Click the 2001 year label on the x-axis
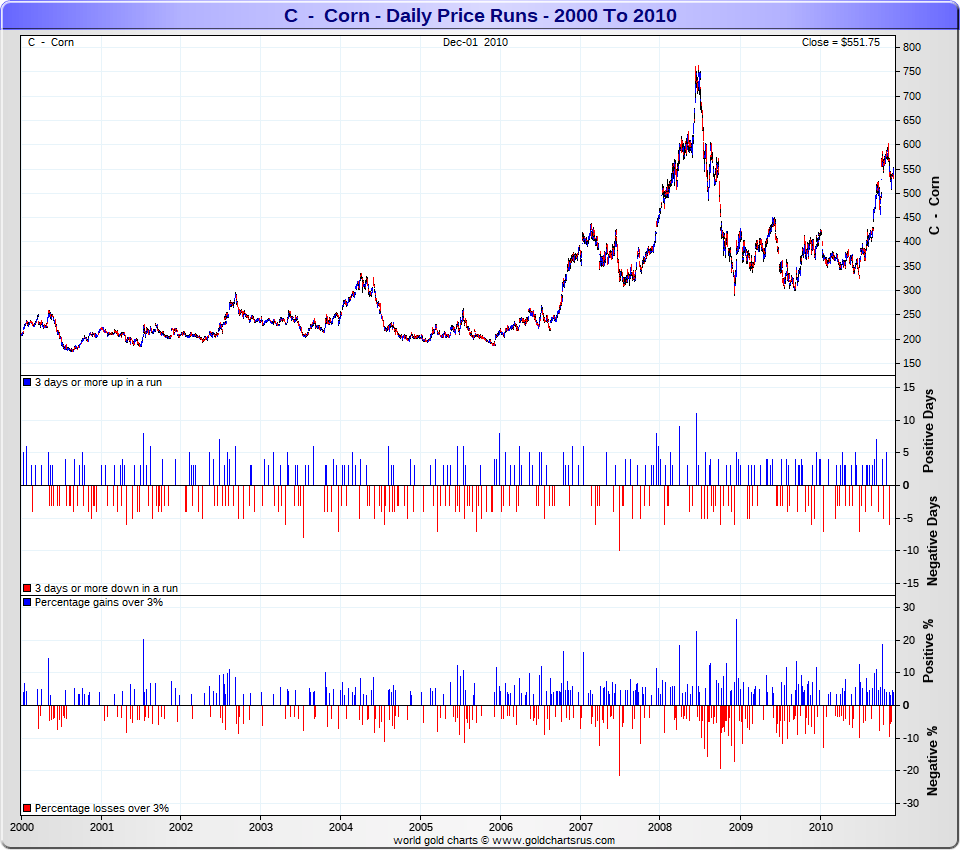Viewport: 960px width, 850px height. tap(100, 828)
